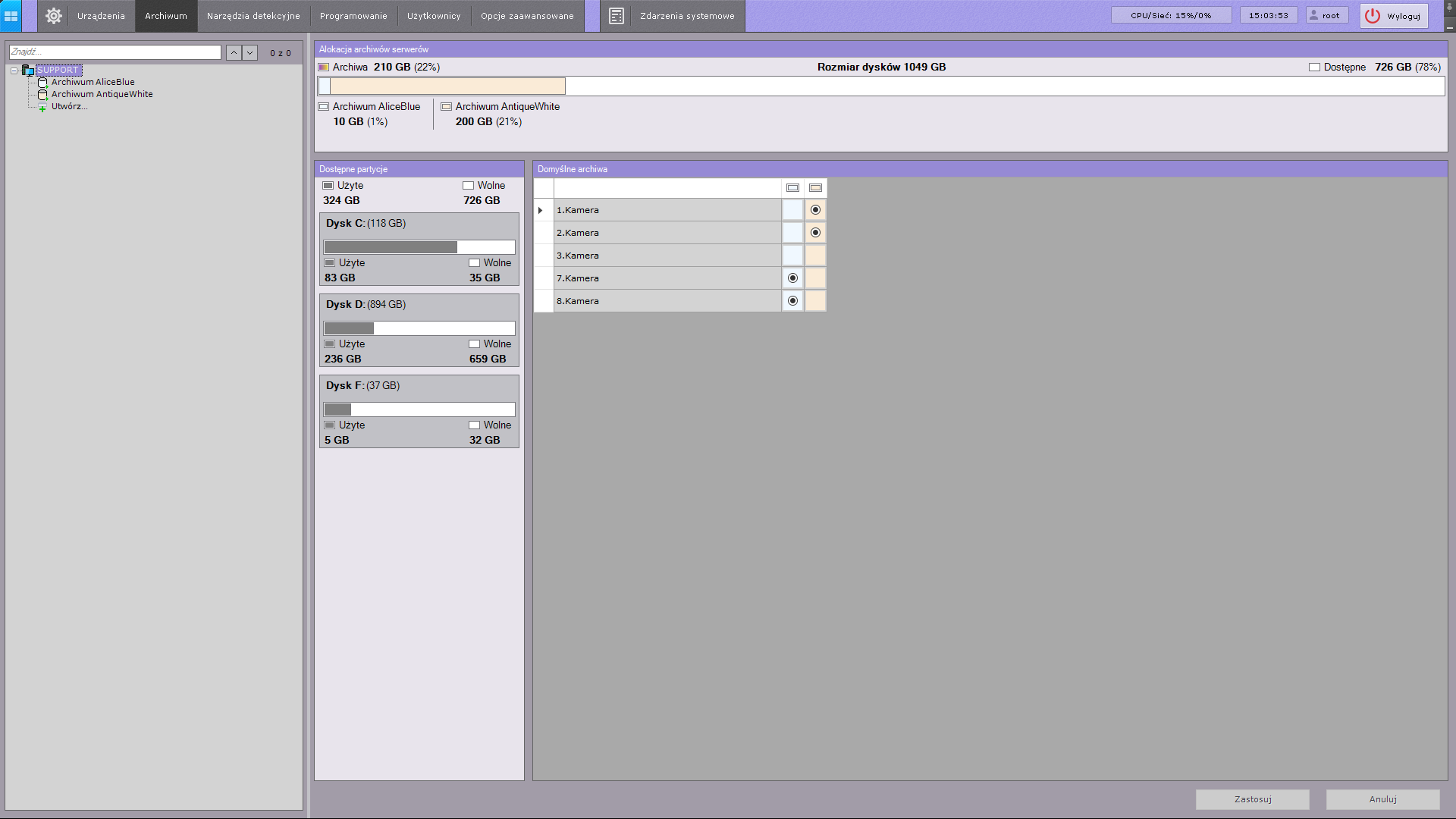Switch to Użytkownicy tab
The width and height of the screenshot is (1456, 819).
click(433, 16)
